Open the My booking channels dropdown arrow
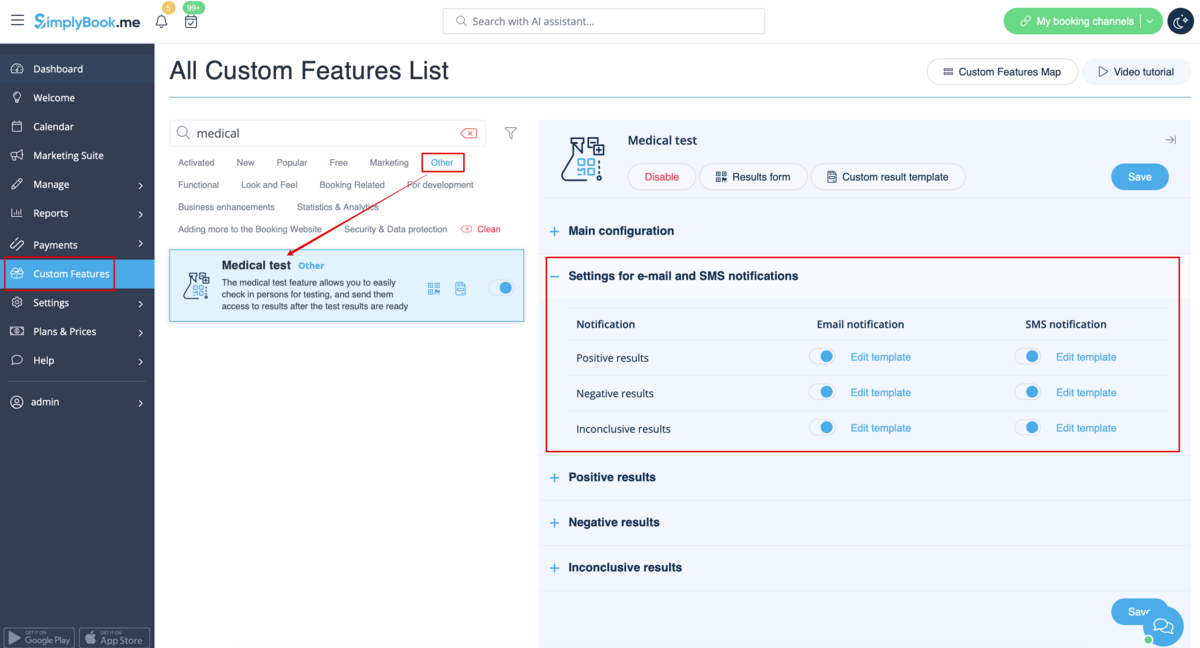This screenshot has width=1200, height=648. pyautogui.click(x=1150, y=21)
